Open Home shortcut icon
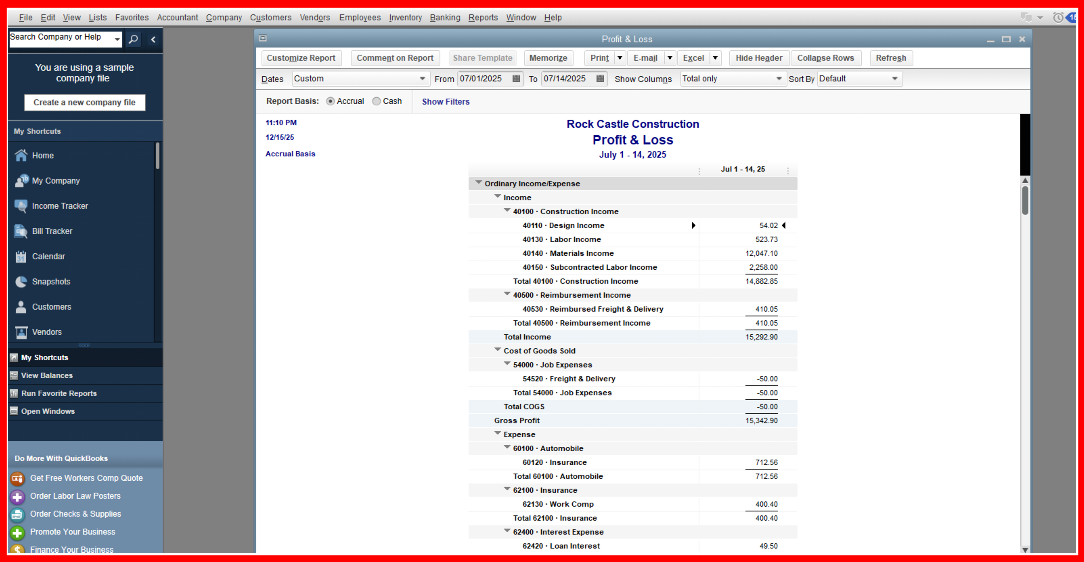The image size is (1084, 562). 21,156
